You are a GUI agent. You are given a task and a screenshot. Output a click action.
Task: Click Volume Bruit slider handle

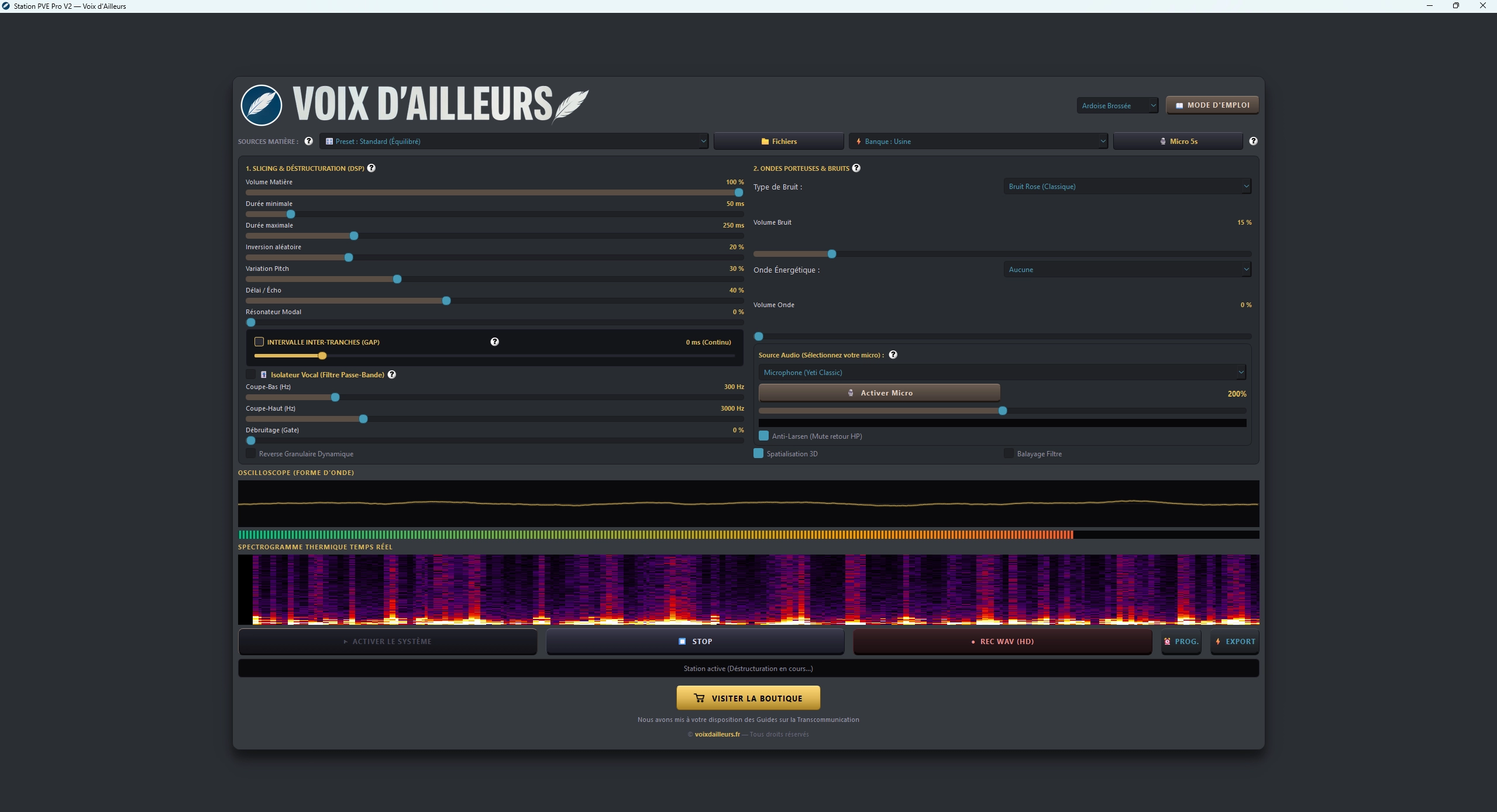coord(832,254)
